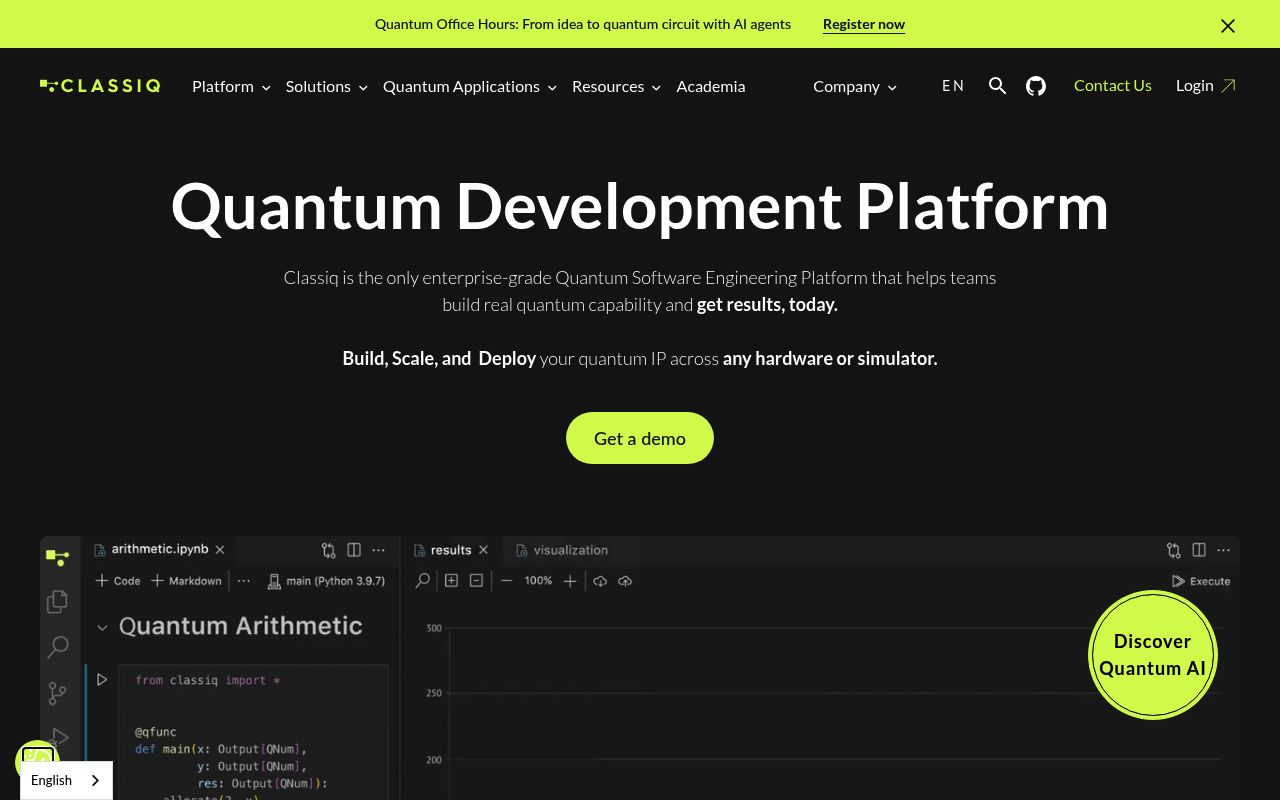Open the GitHub icon link
Viewport: 1280px width, 800px height.
pyautogui.click(x=1036, y=86)
